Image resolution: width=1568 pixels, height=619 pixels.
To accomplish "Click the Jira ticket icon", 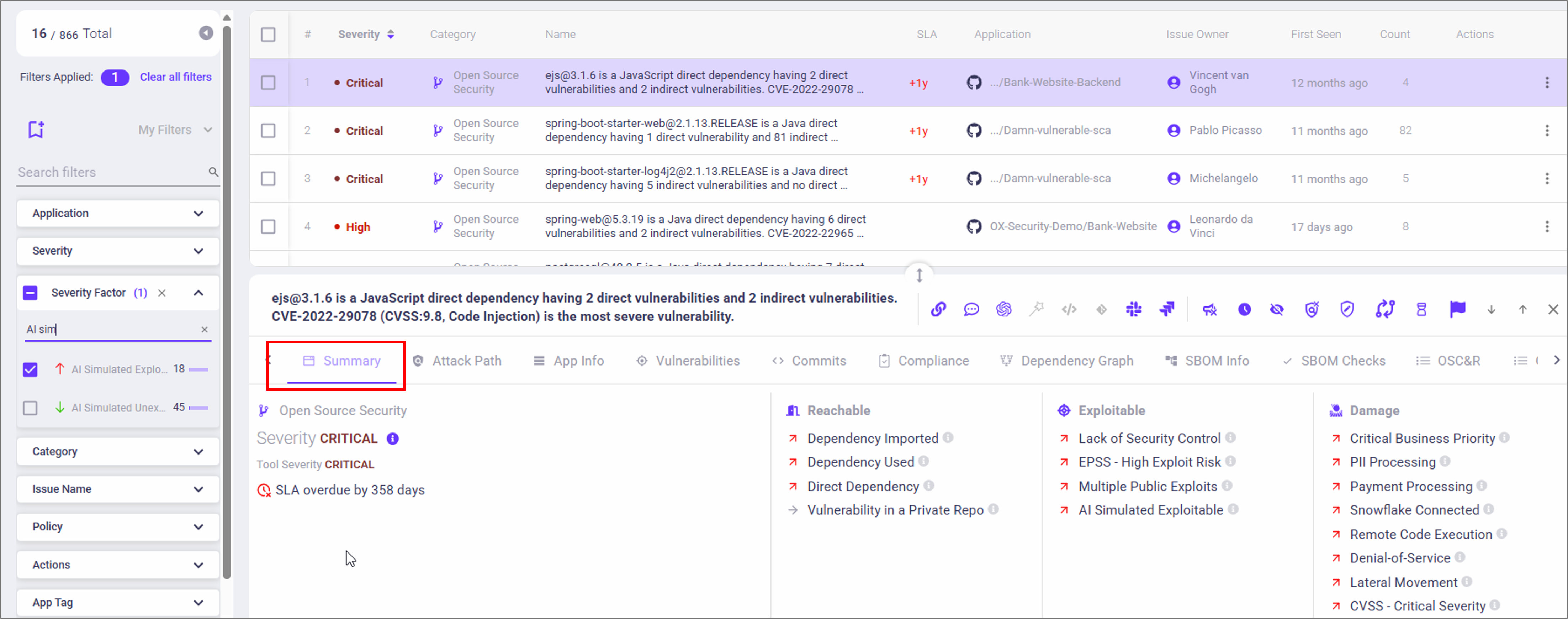I will pos(1166,310).
